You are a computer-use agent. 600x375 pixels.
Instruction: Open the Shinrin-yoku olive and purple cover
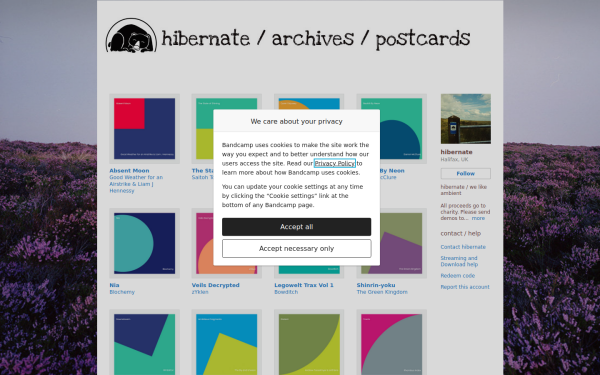point(402,243)
